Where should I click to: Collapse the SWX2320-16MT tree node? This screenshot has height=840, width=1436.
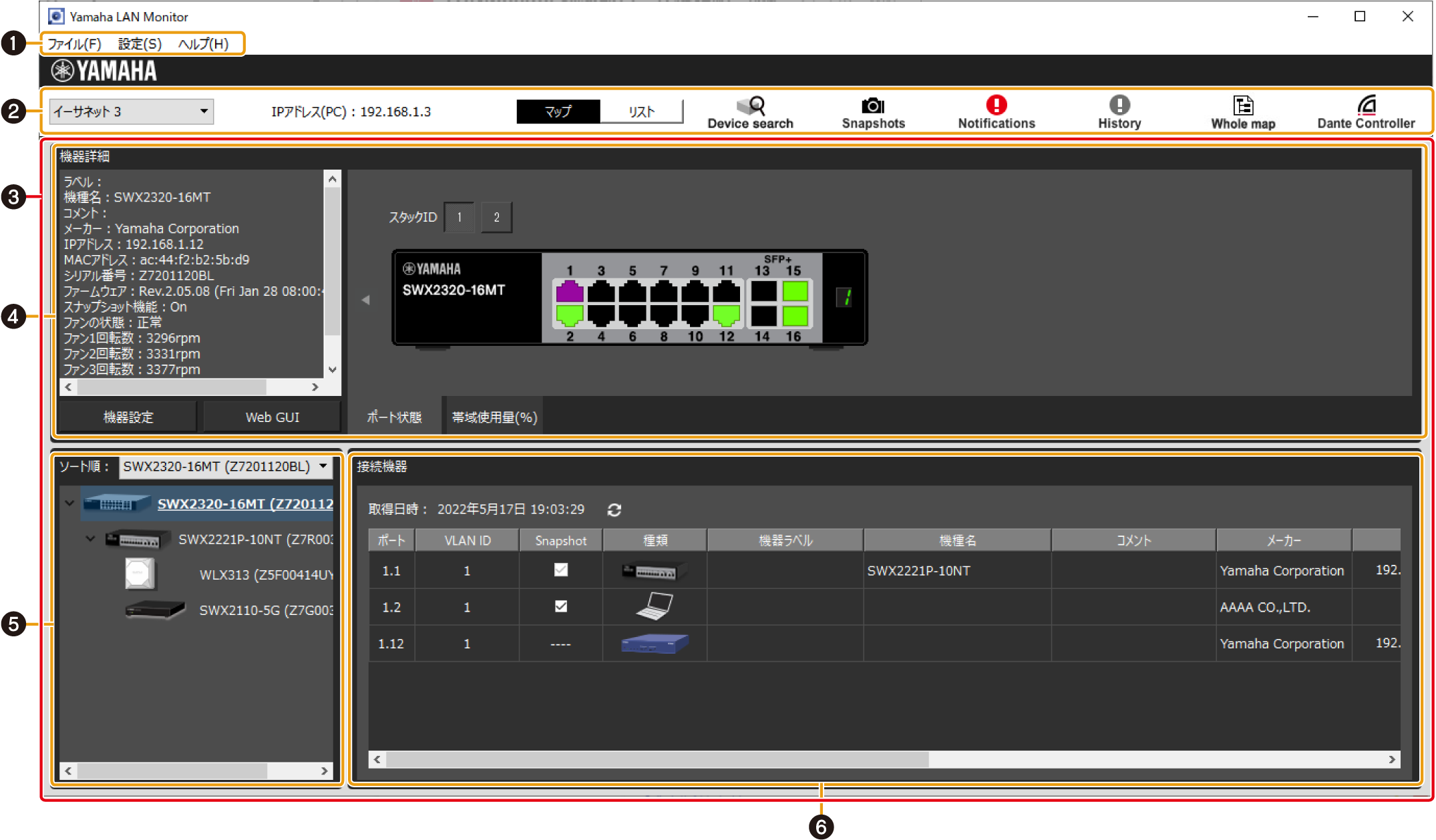coord(69,503)
